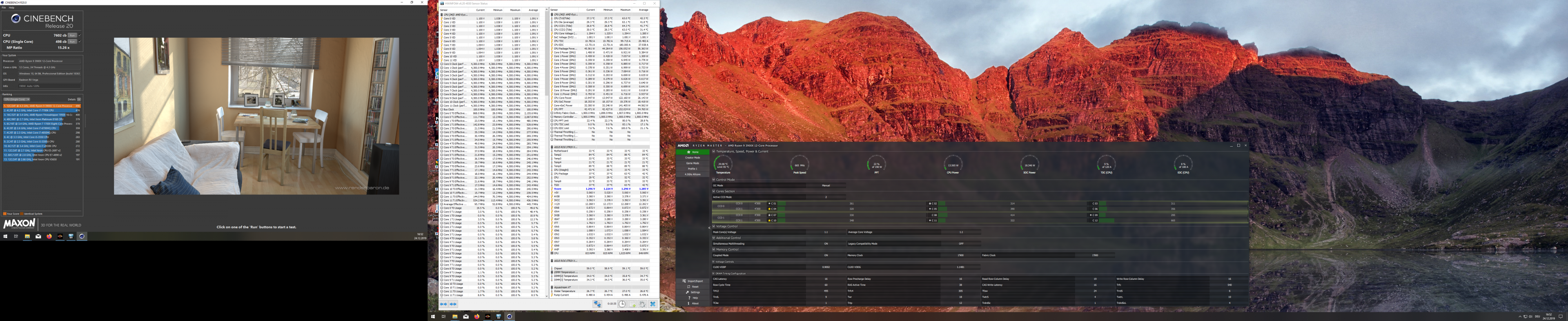
Task: Click HWiNFO expand-columns right arrows icon
Action: click(453, 303)
